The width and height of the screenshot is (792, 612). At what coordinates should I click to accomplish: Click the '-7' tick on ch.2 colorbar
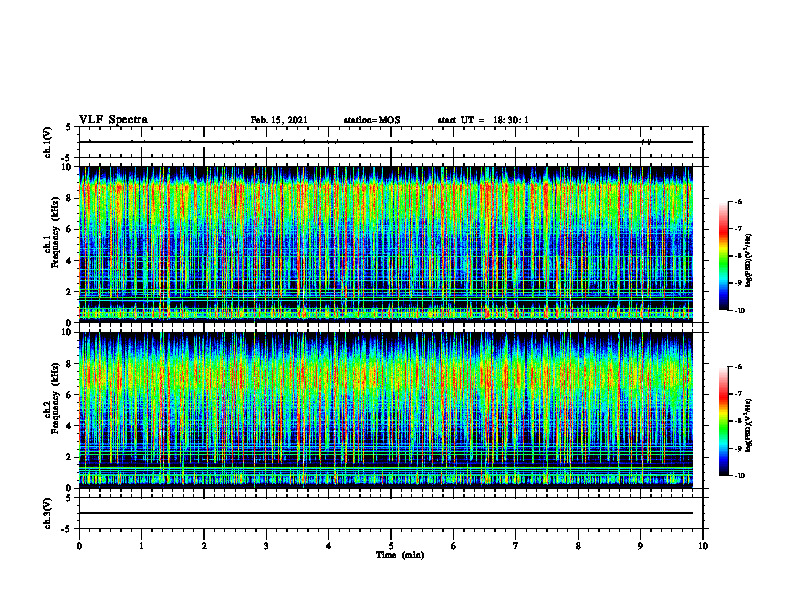(x=738, y=394)
